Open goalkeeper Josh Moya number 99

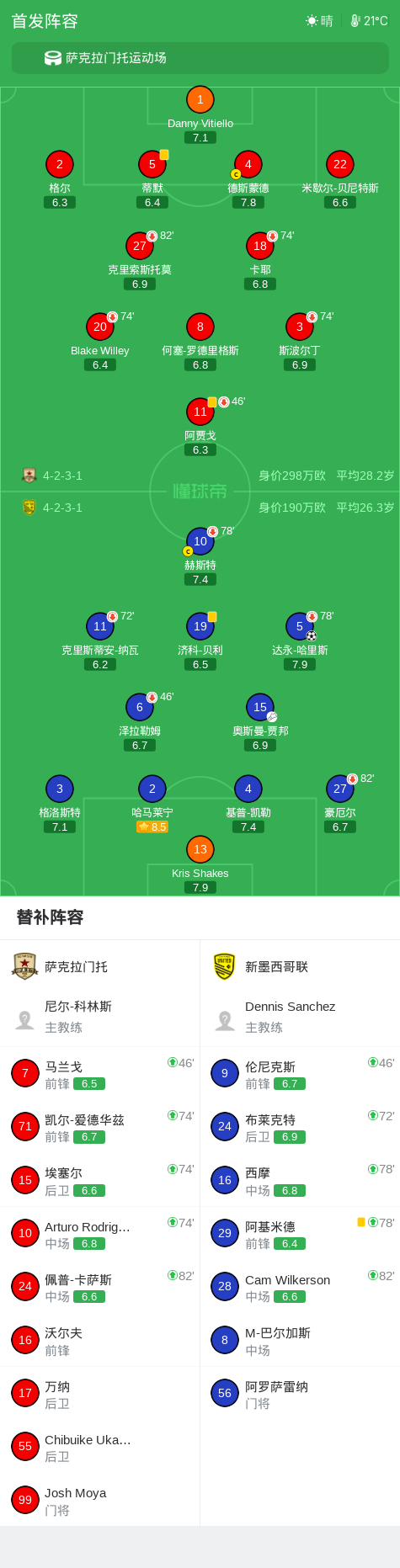[100, 1500]
